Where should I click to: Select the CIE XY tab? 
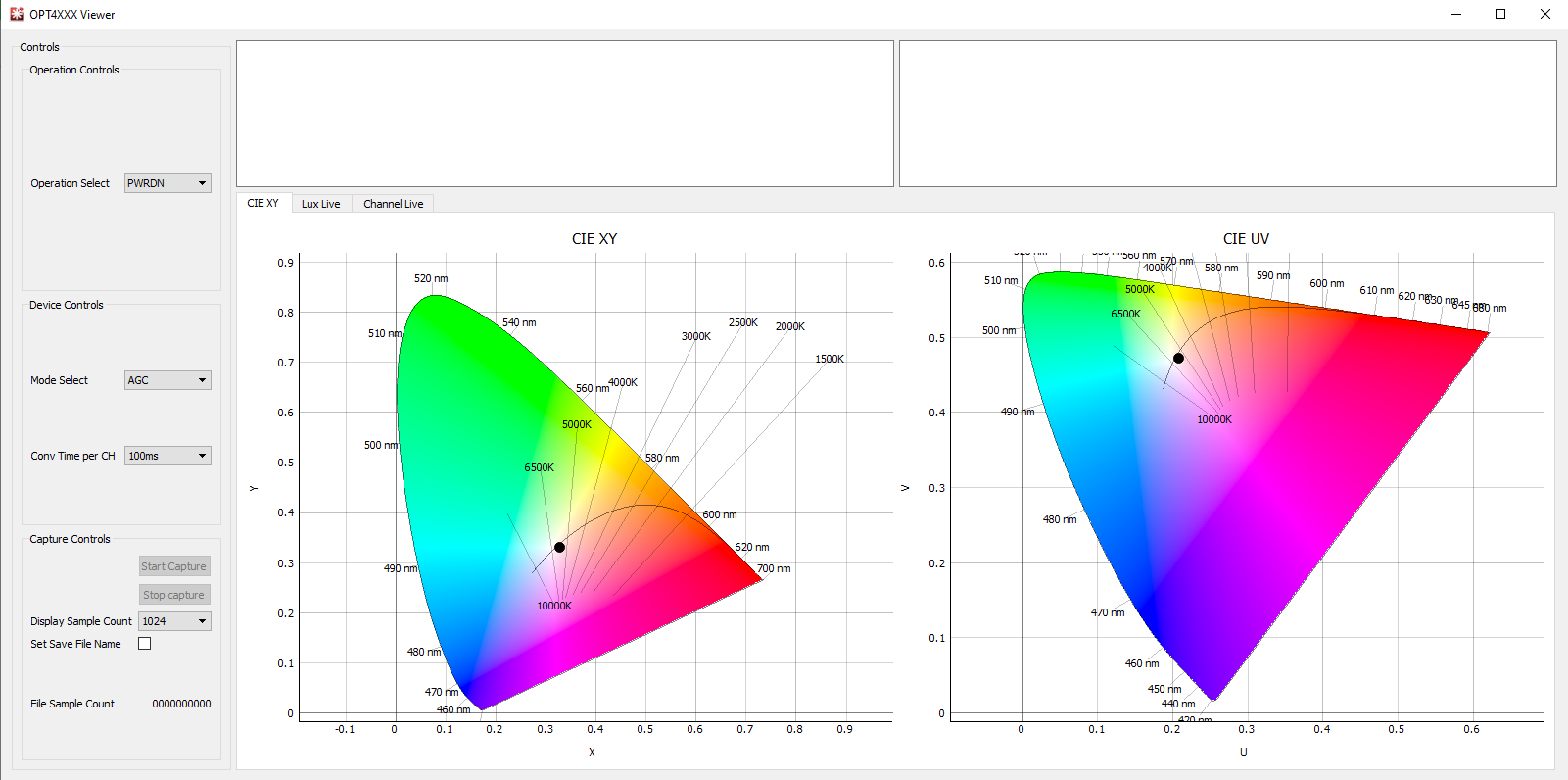262,203
